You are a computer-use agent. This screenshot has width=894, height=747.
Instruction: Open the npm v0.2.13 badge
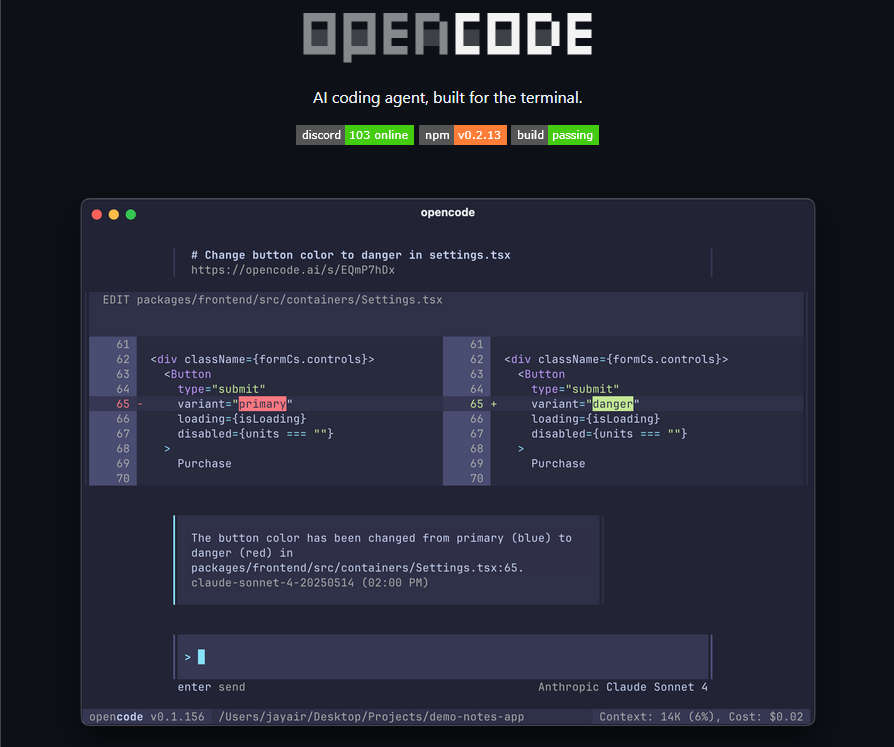click(x=463, y=135)
